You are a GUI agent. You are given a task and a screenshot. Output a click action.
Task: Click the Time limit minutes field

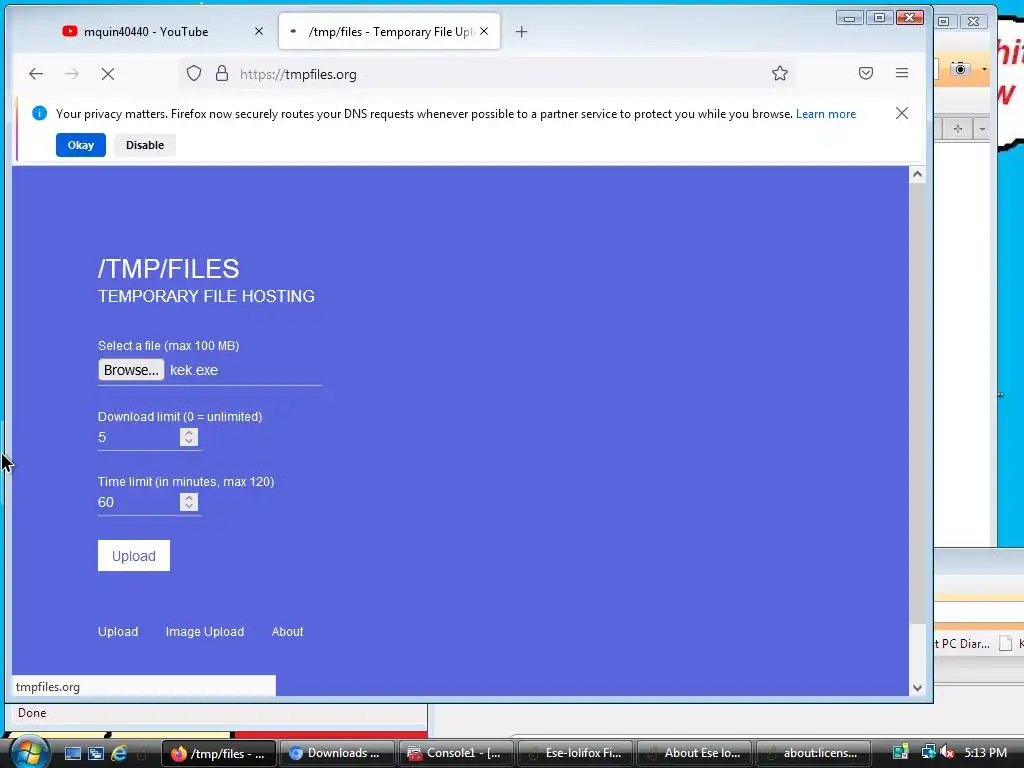138,502
